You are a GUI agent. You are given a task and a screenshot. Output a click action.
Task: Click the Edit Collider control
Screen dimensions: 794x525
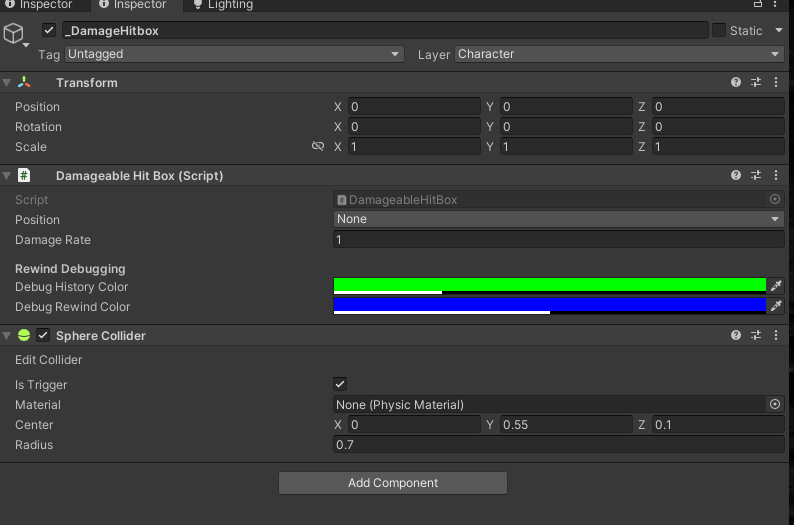[x=49, y=360]
